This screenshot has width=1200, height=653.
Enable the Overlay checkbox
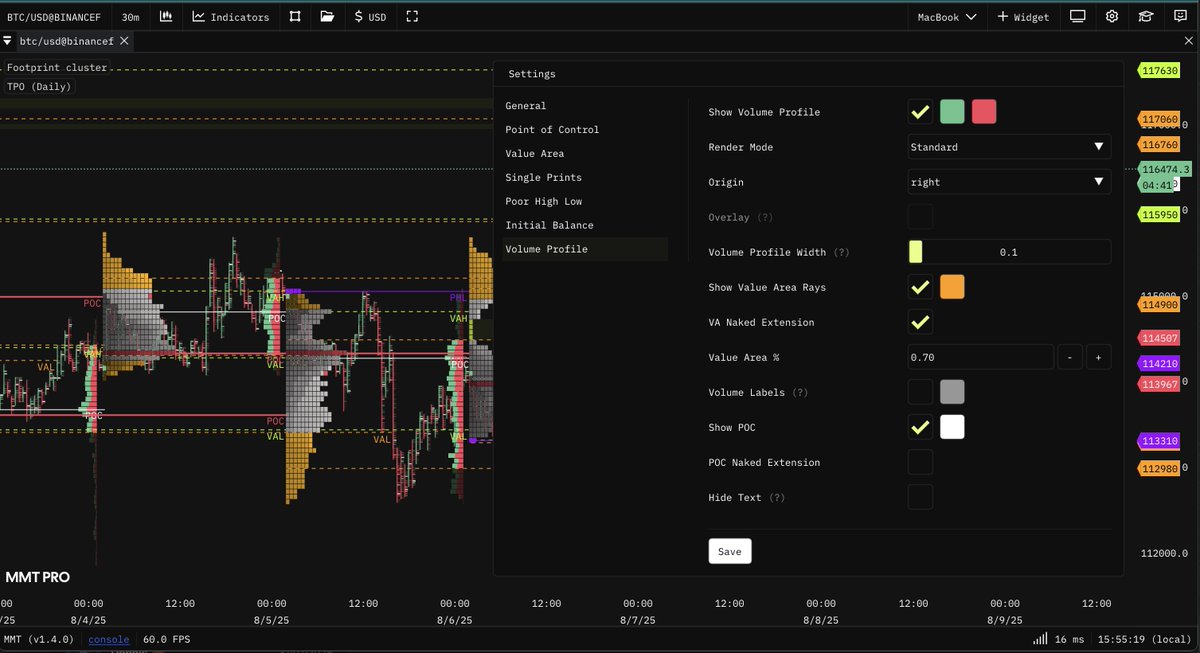pyautogui.click(x=920, y=216)
